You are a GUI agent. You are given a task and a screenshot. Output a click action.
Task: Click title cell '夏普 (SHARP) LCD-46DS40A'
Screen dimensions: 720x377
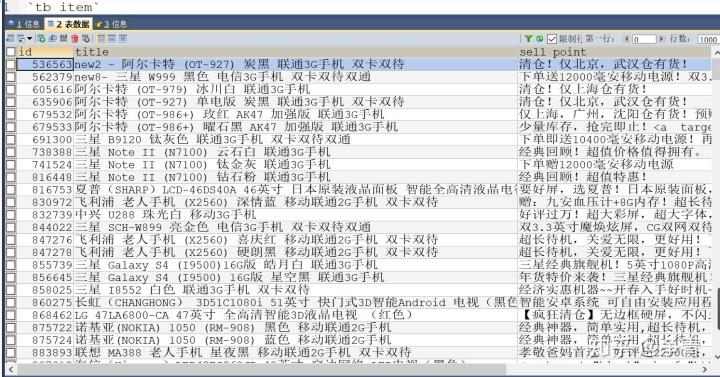pyautogui.click(x=296, y=190)
